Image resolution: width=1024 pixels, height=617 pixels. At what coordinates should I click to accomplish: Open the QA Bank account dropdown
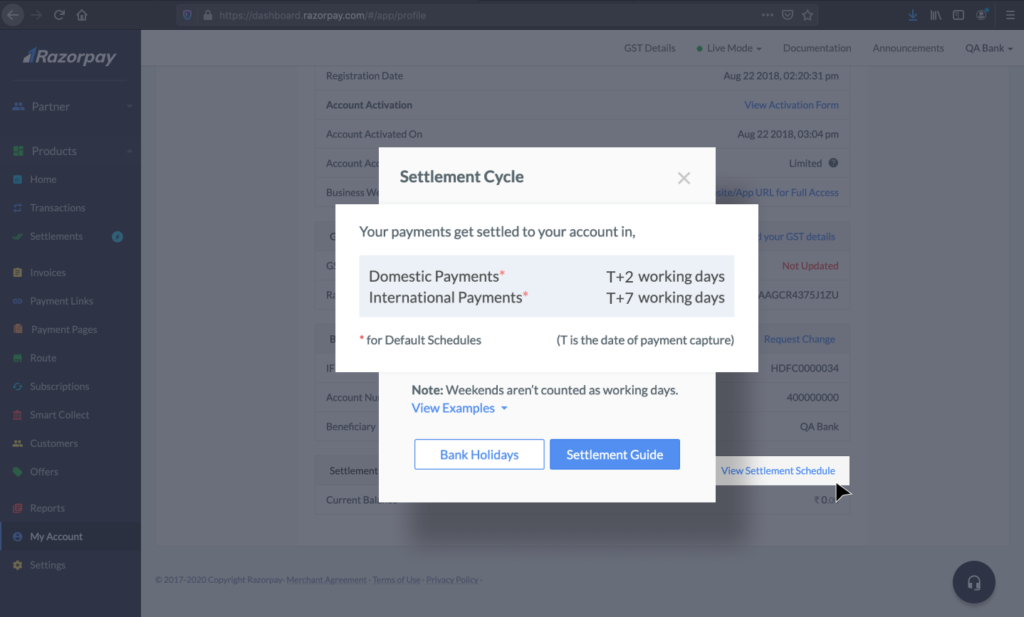point(989,48)
